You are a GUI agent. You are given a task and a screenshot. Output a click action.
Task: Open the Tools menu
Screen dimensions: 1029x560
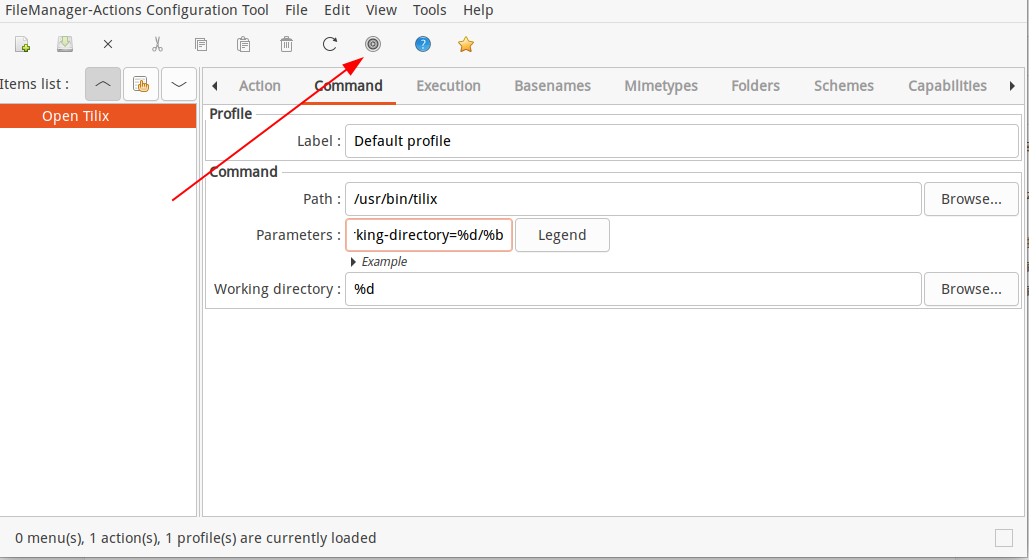pos(430,11)
